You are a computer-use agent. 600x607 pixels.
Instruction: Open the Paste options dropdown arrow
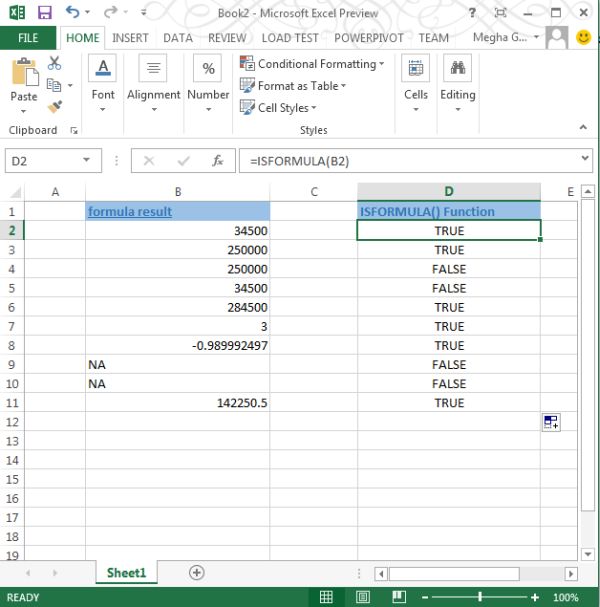point(24,111)
